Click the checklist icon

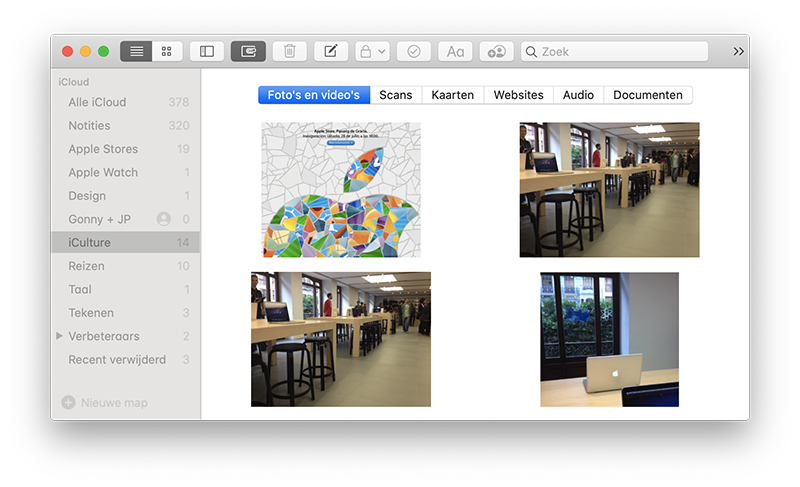[x=414, y=52]
